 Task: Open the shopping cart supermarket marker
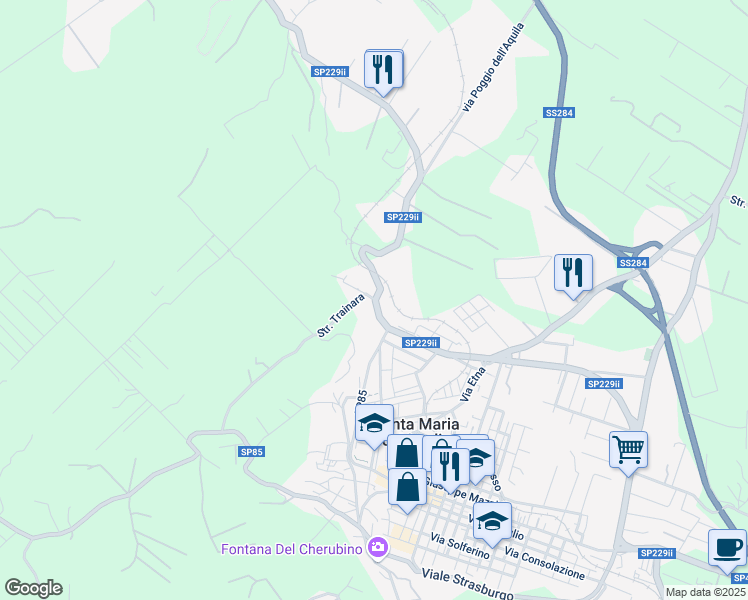pos(628,451)
